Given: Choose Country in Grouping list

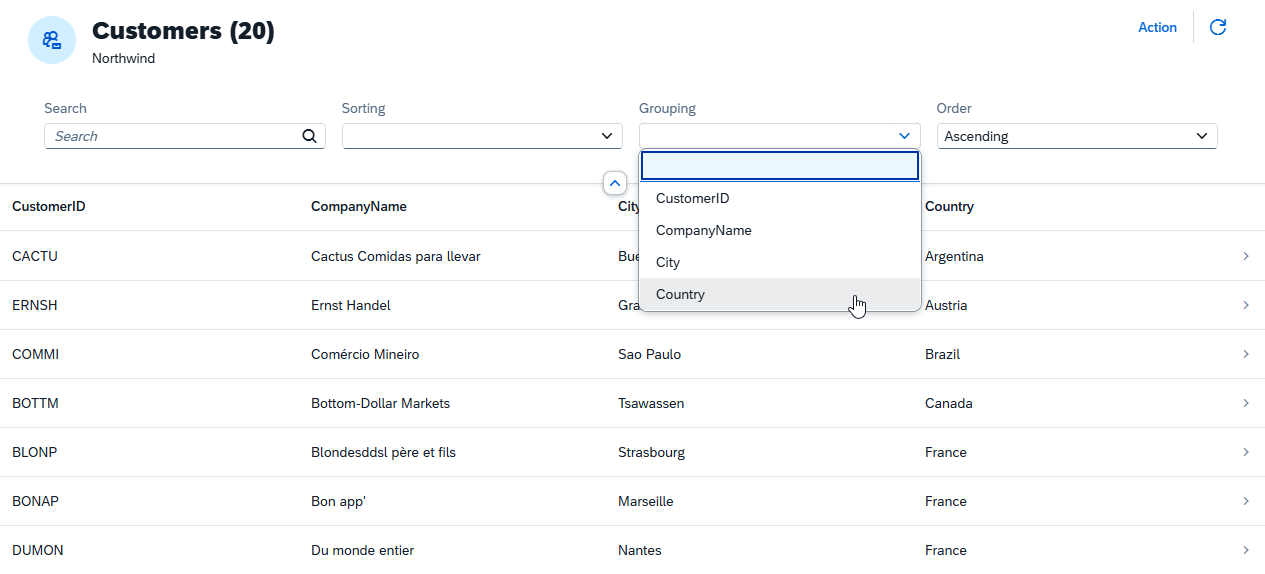Looking at the screenshot, I should [780, 294].
